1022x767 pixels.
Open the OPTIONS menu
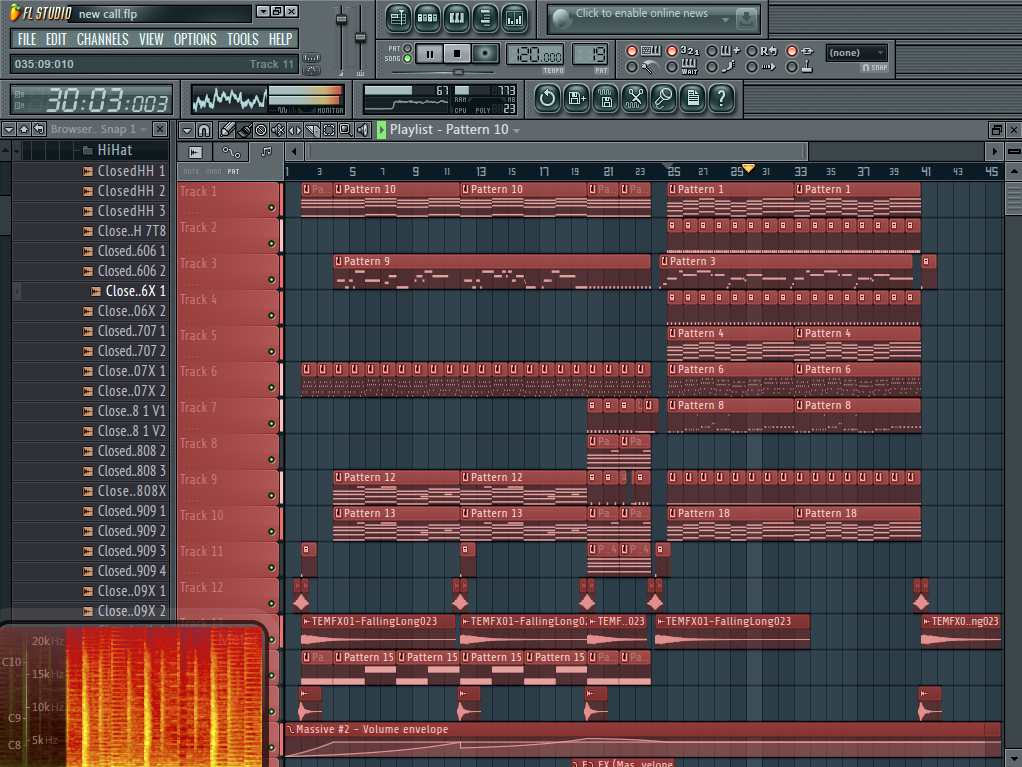pos(195,39)
